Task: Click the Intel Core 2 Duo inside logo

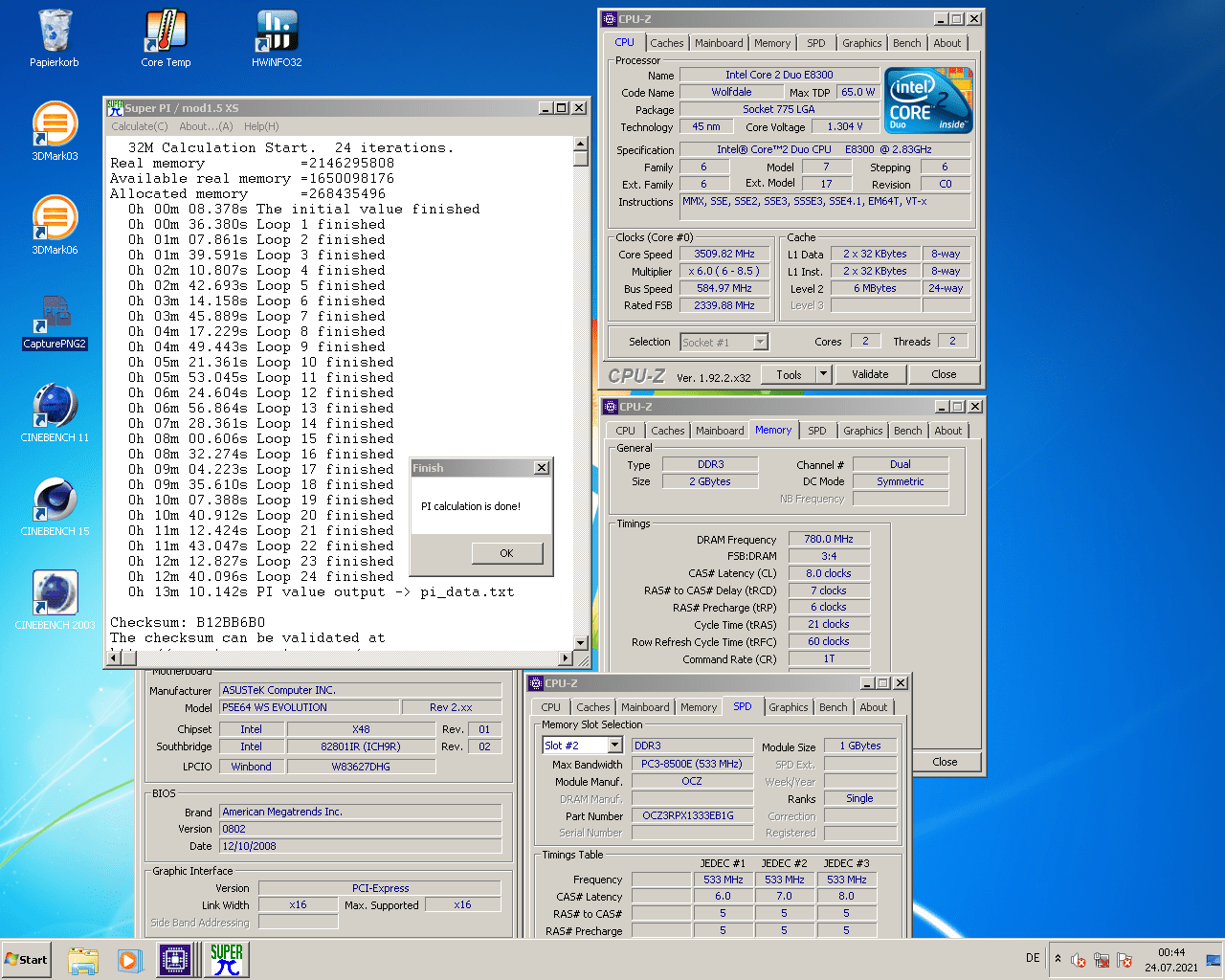Action: tap(928, 100)
